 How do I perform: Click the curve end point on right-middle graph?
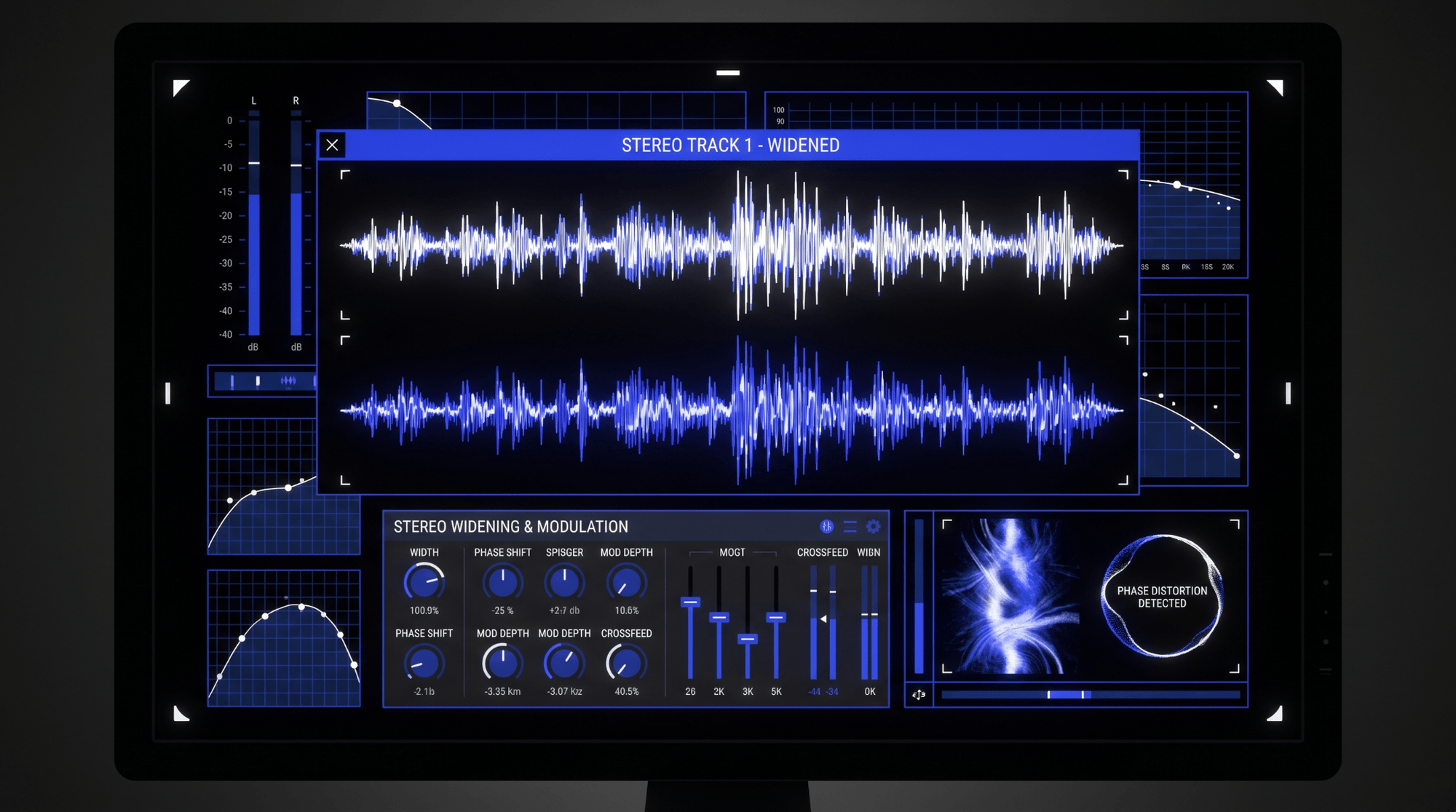1236,456
